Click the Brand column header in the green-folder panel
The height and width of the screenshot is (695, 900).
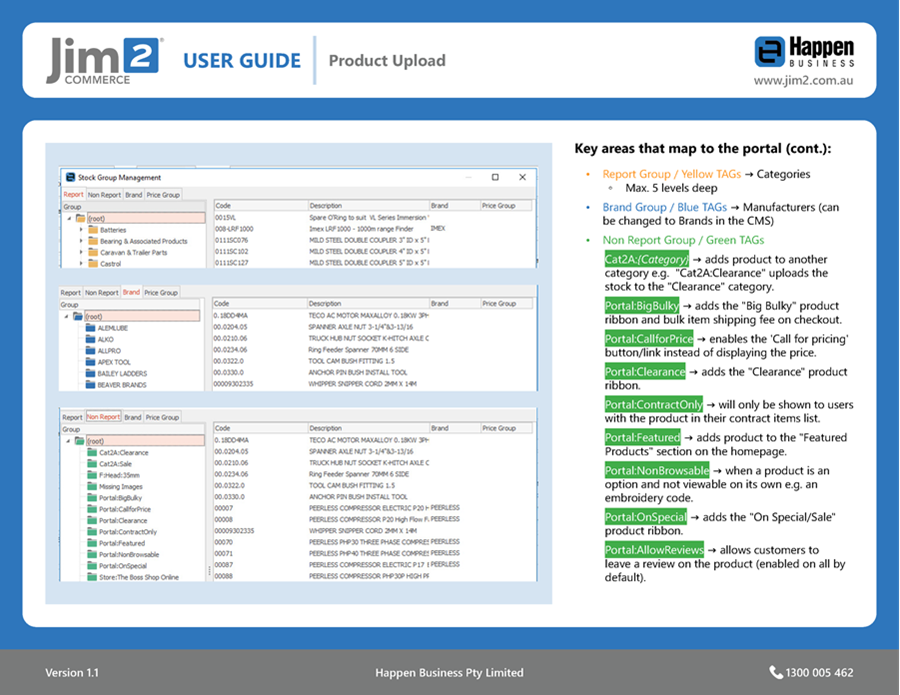point(455,428)
